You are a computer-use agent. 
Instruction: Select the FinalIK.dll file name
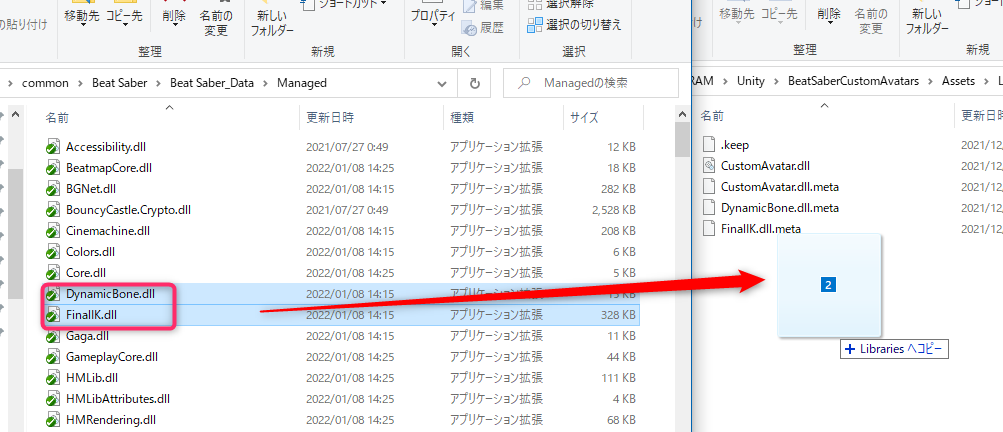point(91,315)
